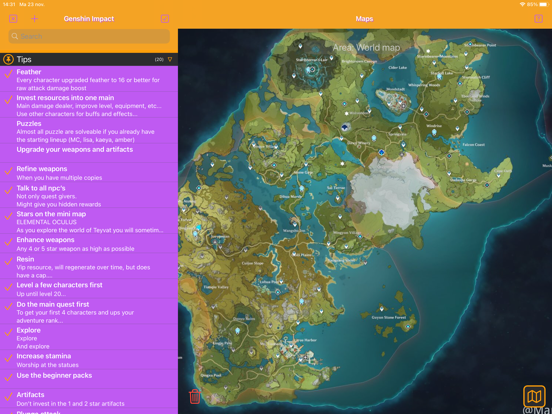Click in the Search field
The width and height of the screenshot is (552, 414).
89,36
